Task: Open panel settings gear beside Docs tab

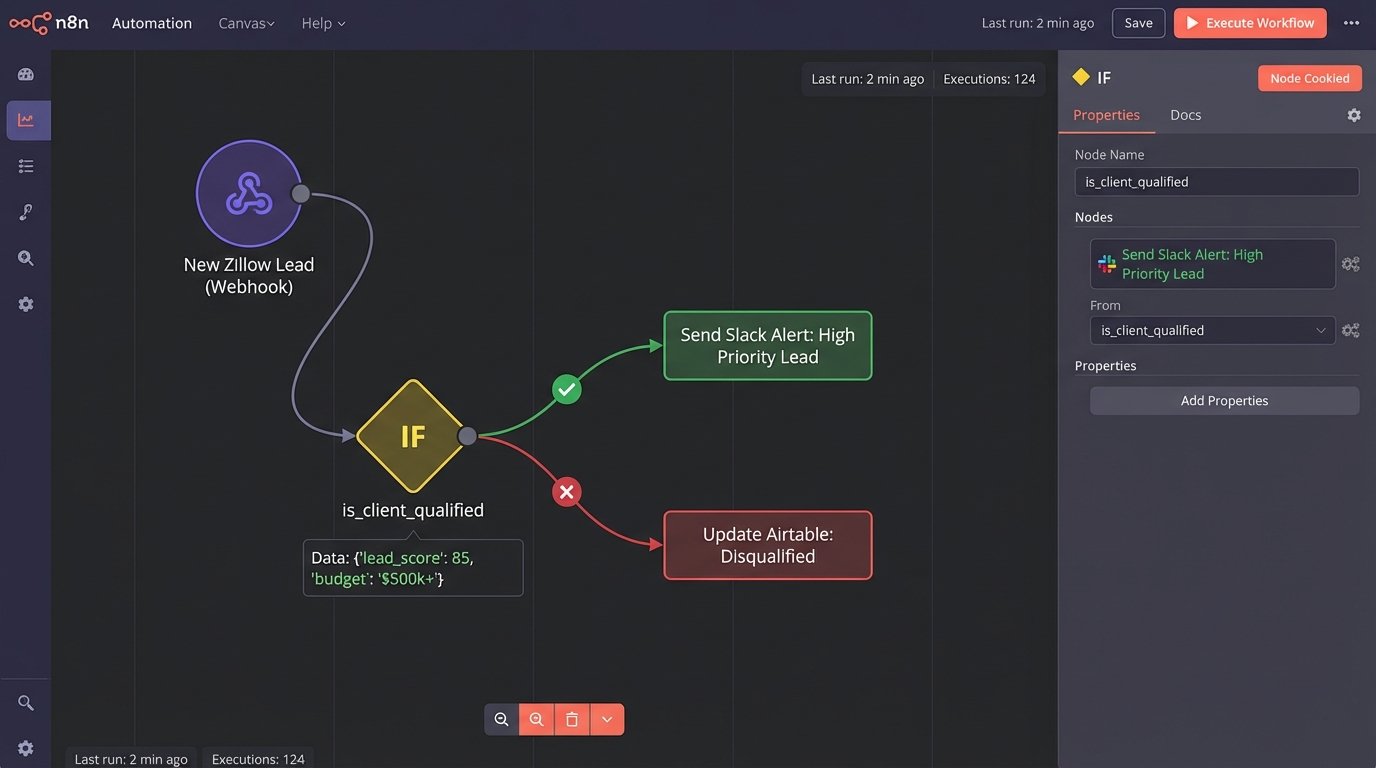Action: [x=1353, y=115]
